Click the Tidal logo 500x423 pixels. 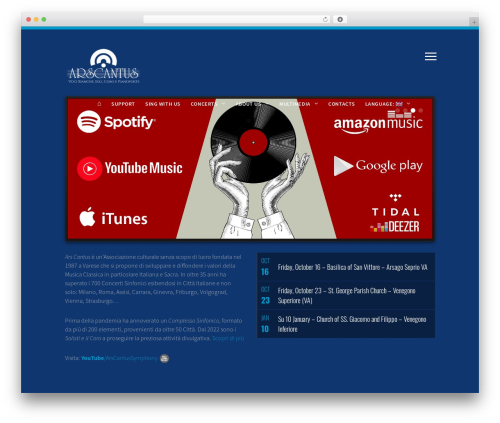(x=395, y=205)
